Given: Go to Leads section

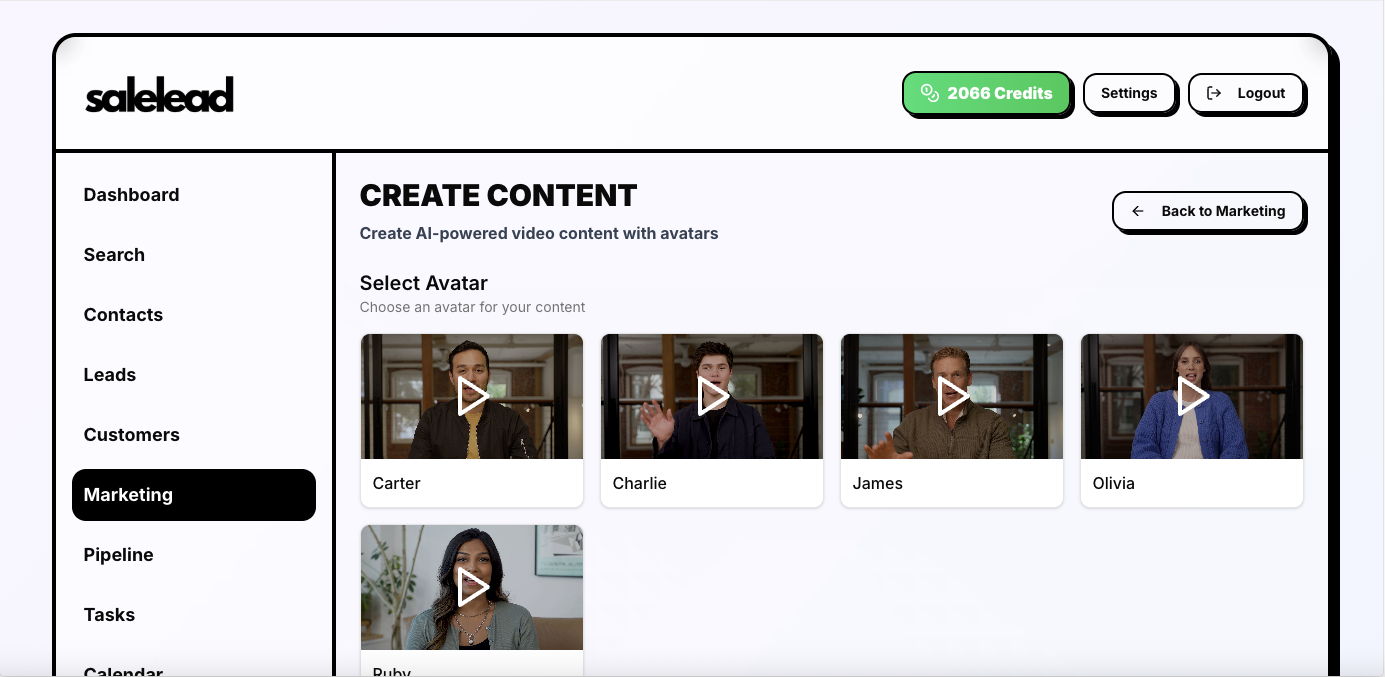Looking at the screenshot, I should (x=110, y=375).
